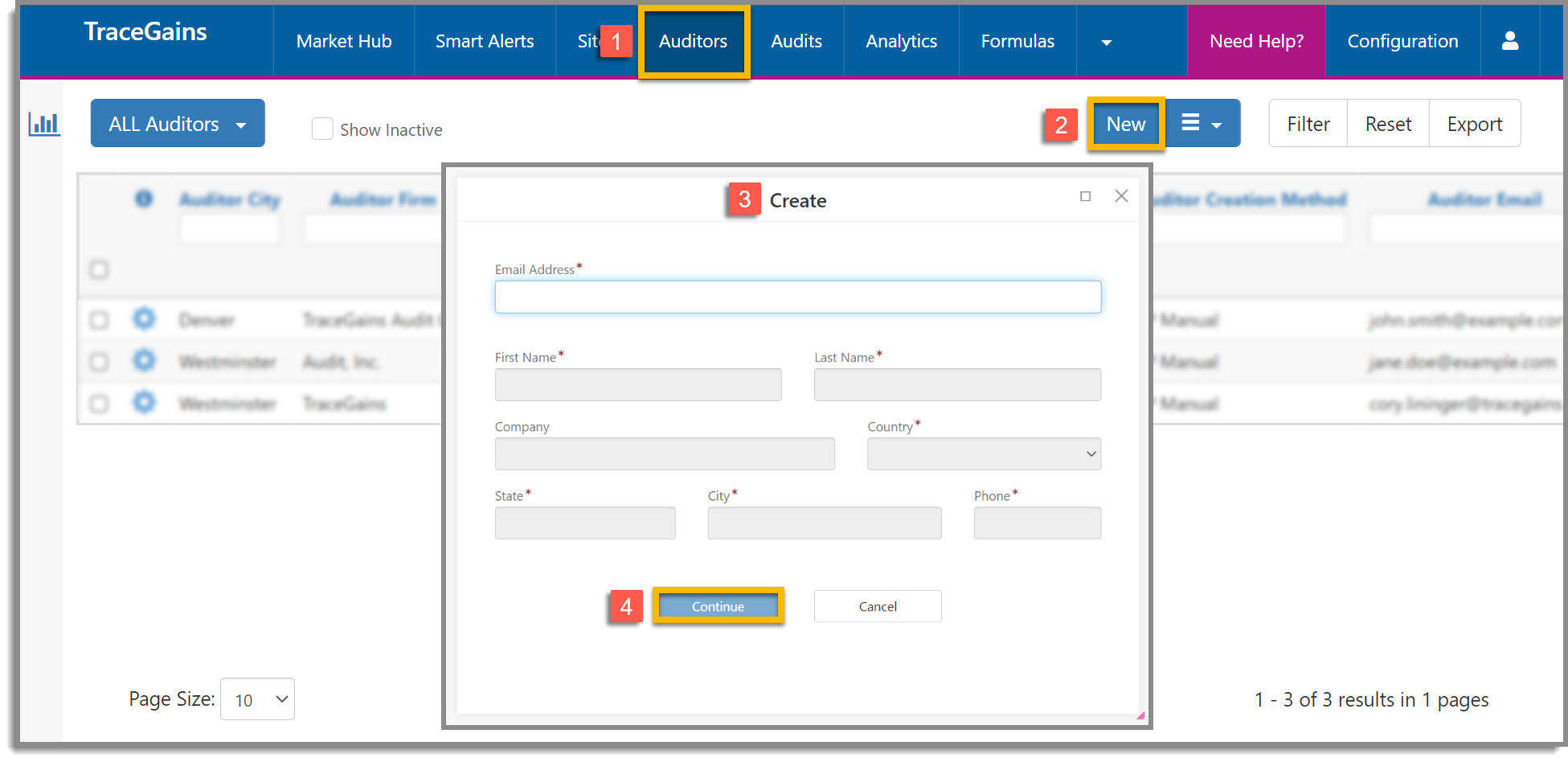Go to the Audits tab
The width and height of the screenshot is (1568, 762).
[x=796, y=41]
